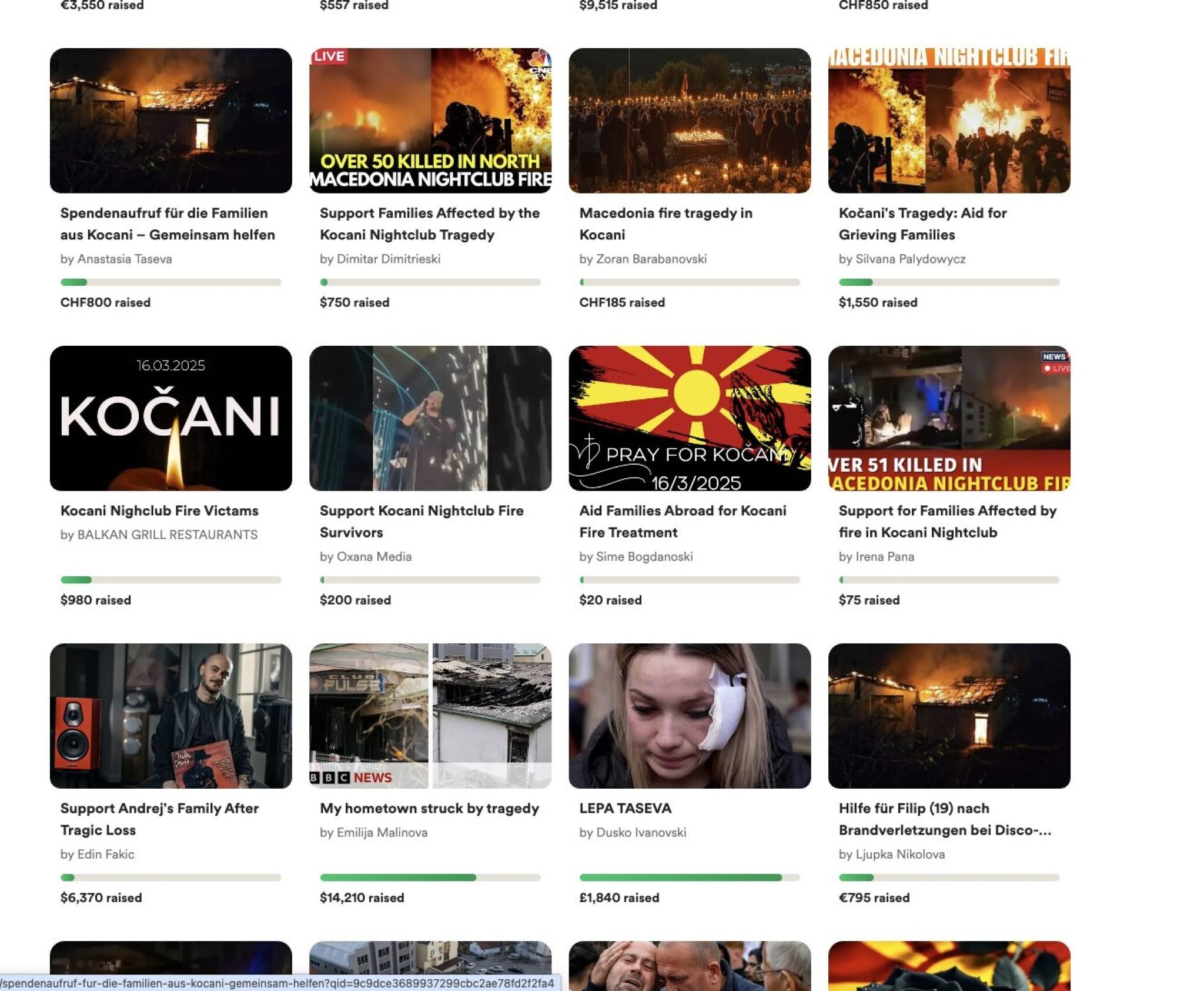Viewport: 1204px width, 991px height.
Task: Select organizer "Emilija Malinova"
Action: coord(380,833)
